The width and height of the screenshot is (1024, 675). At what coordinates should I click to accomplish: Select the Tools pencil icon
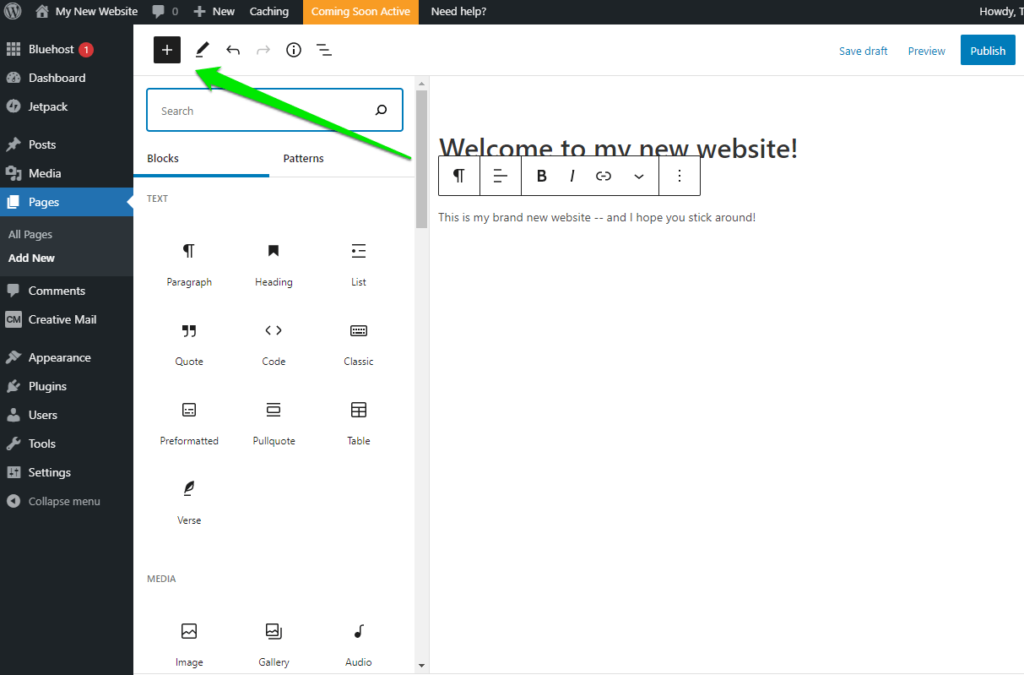point(202,50)
